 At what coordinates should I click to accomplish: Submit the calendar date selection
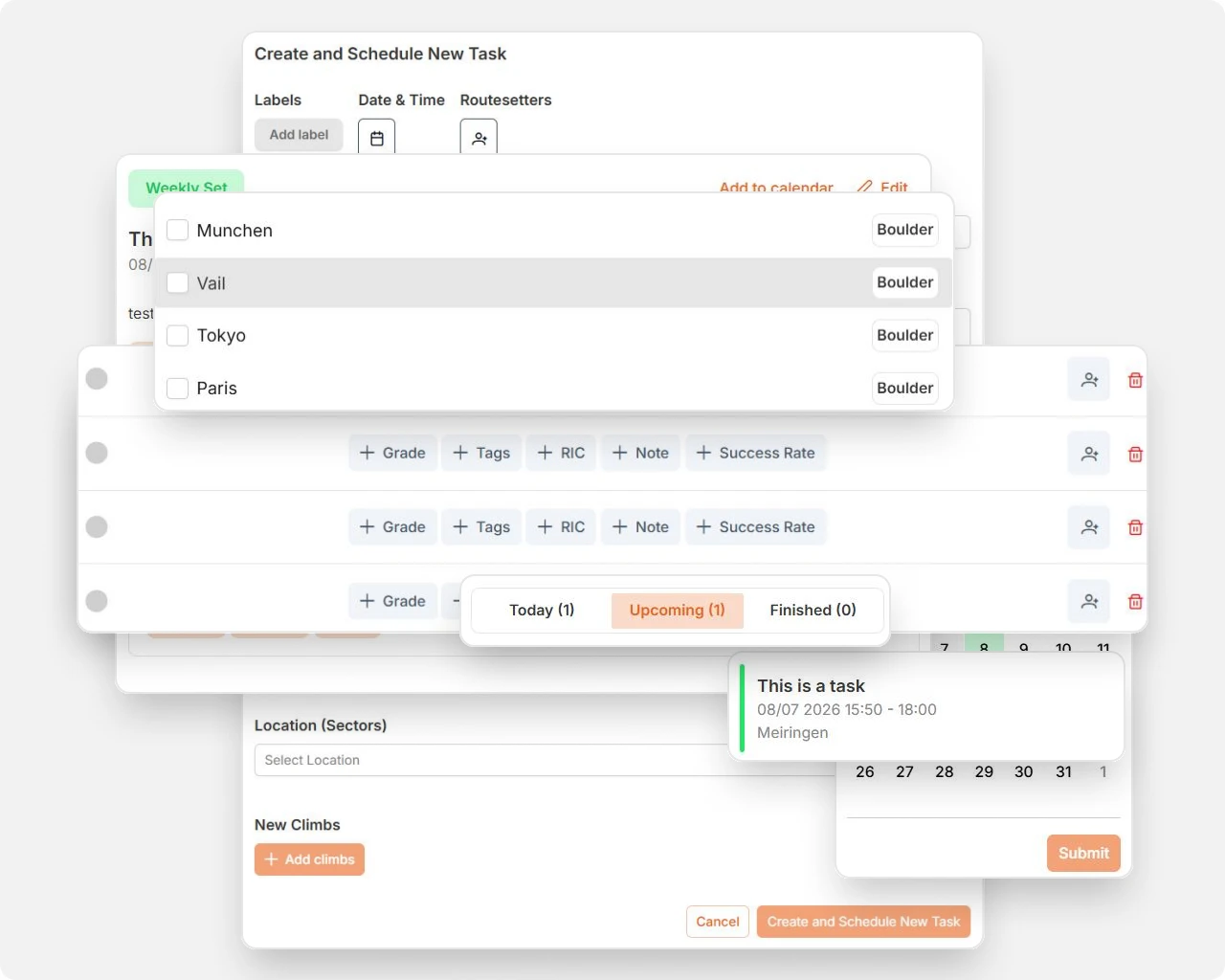1083,853
